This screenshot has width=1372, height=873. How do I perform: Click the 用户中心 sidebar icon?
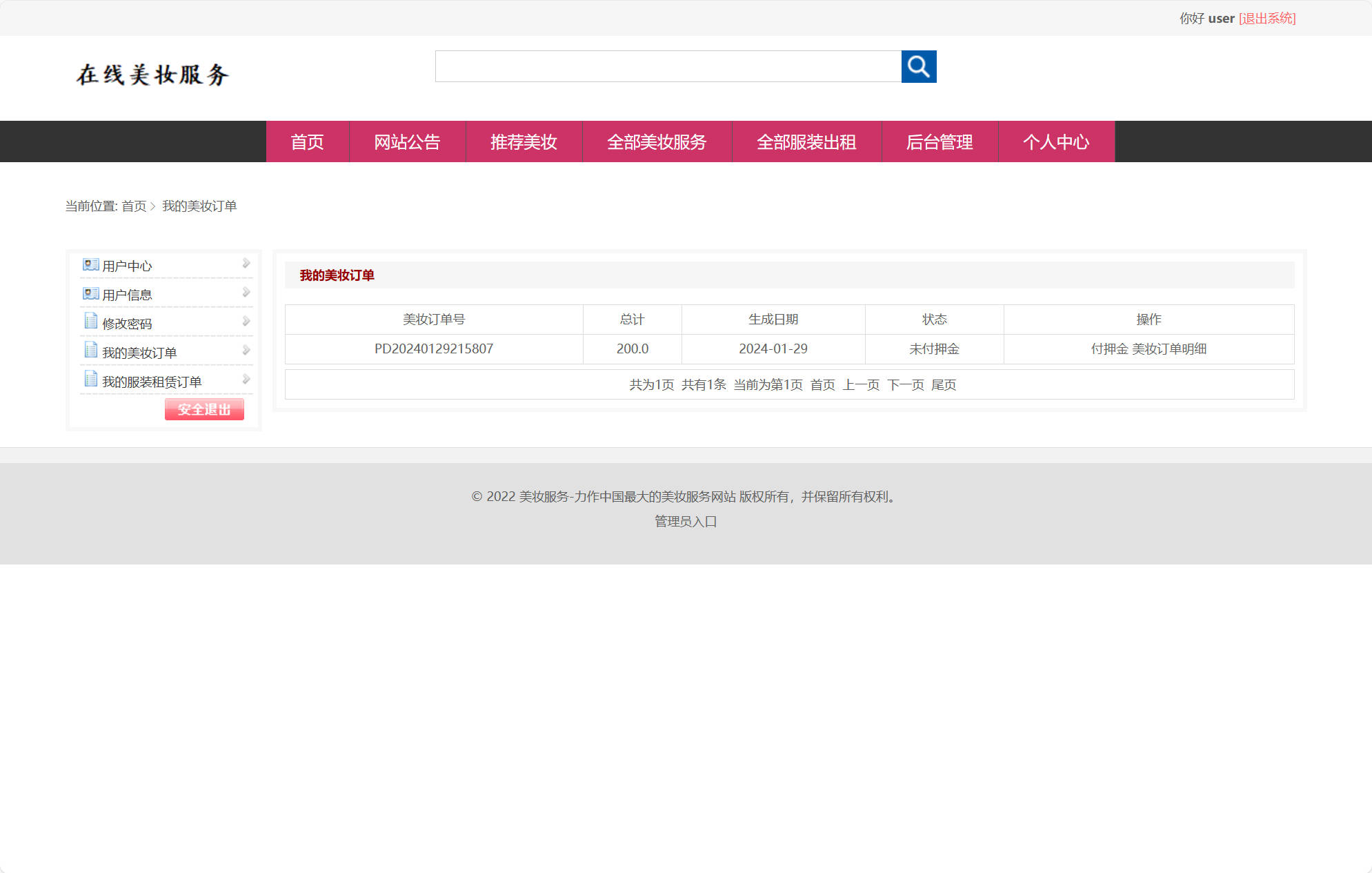pos(90,264)
